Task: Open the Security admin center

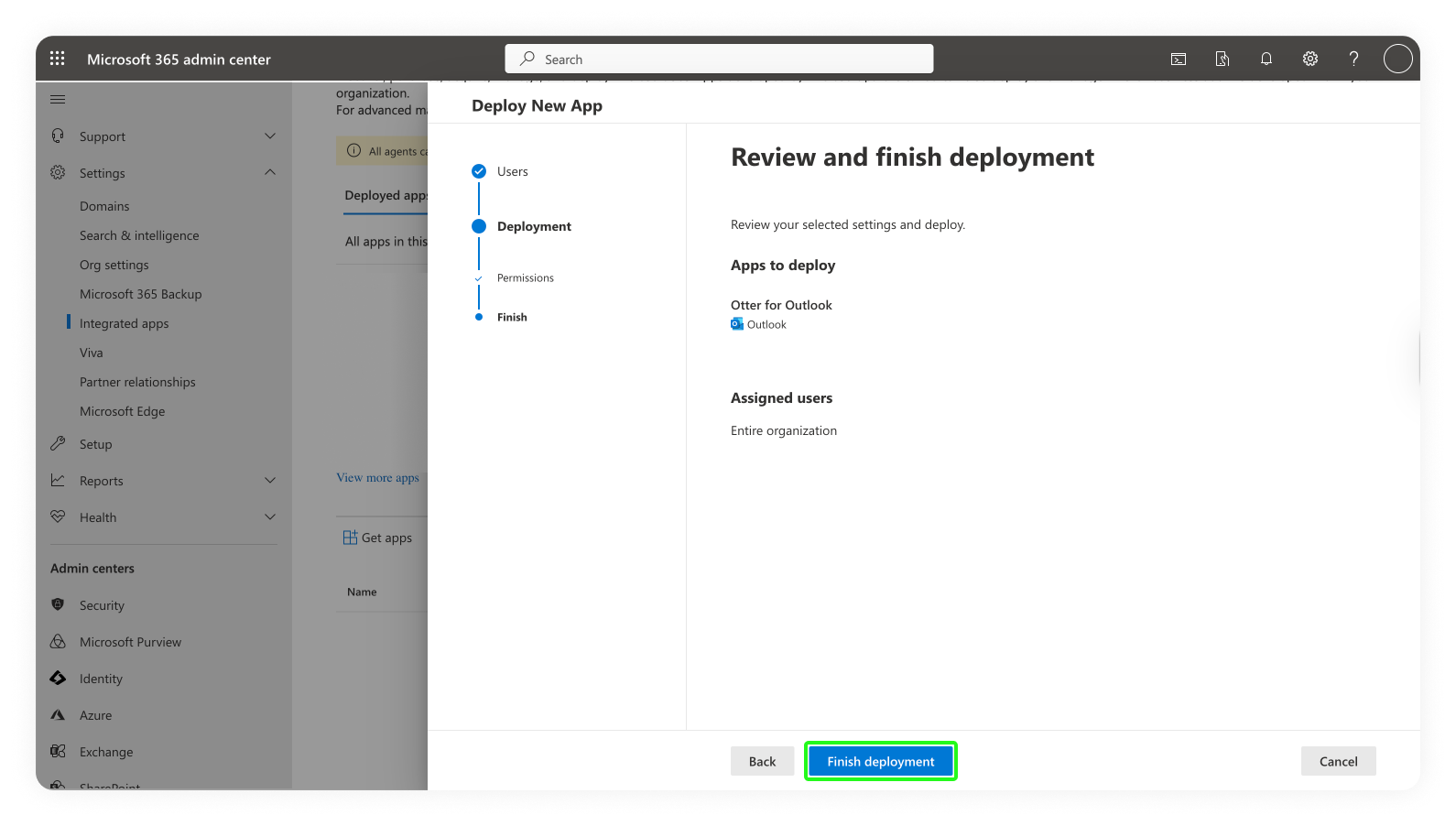Action: 102,605
